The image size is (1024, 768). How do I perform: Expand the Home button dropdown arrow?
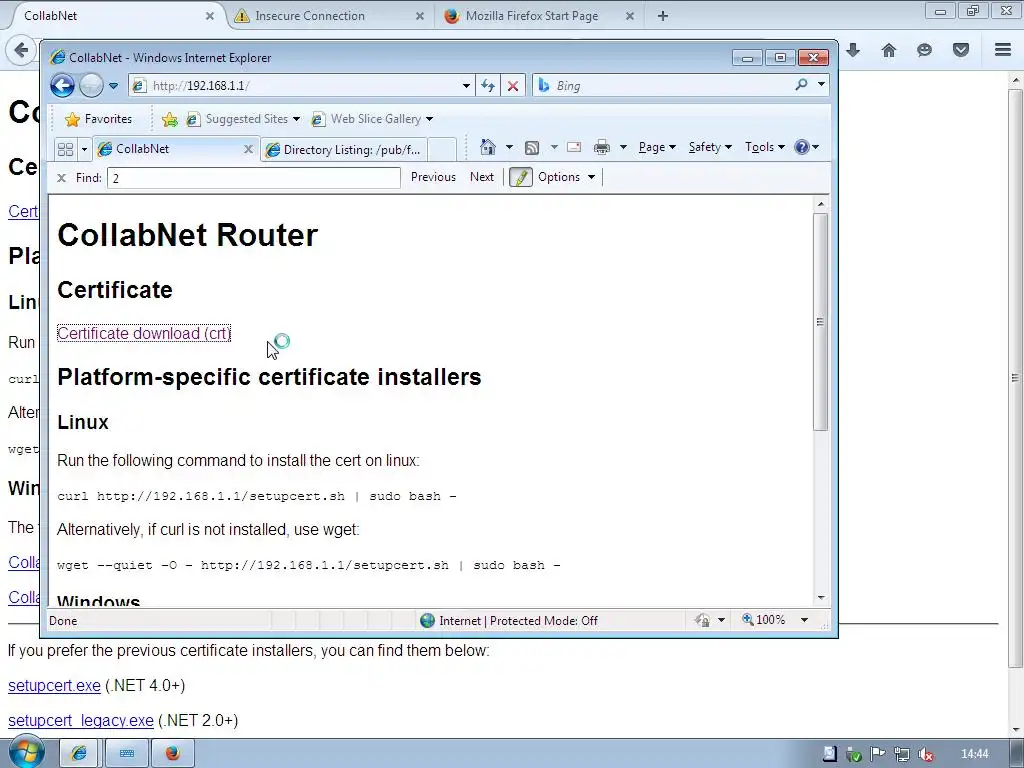[509, 147]
